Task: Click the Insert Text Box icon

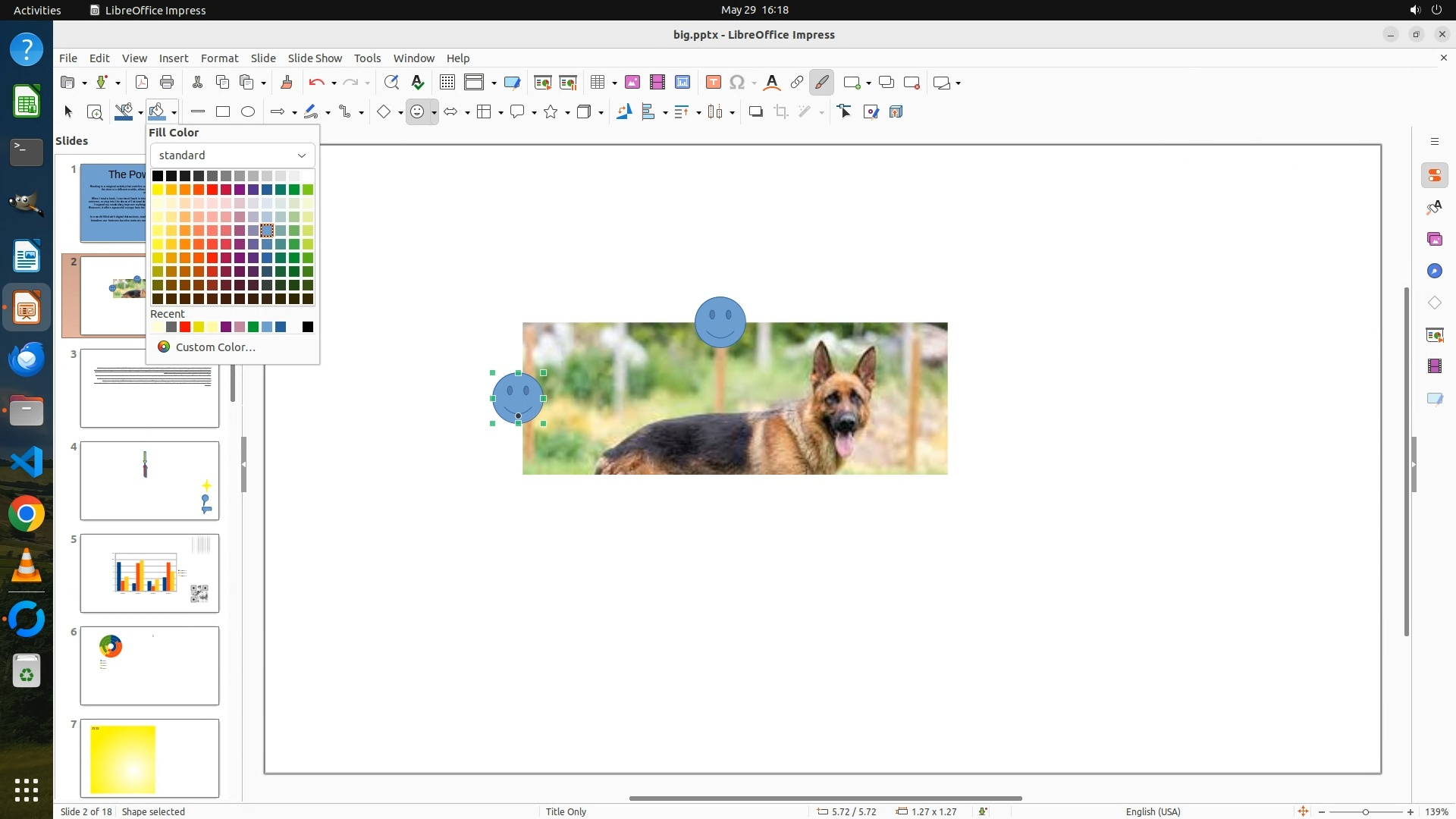Action: [713, 83]
